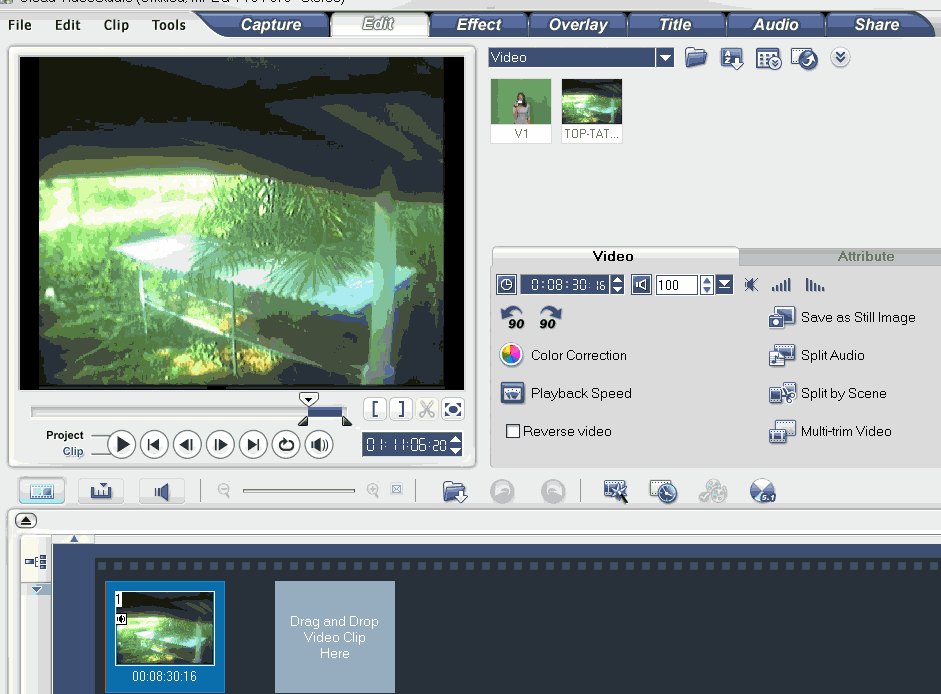941x694 pixels.
Task: Switch to the Title step tab
Action: click(675, 25)
